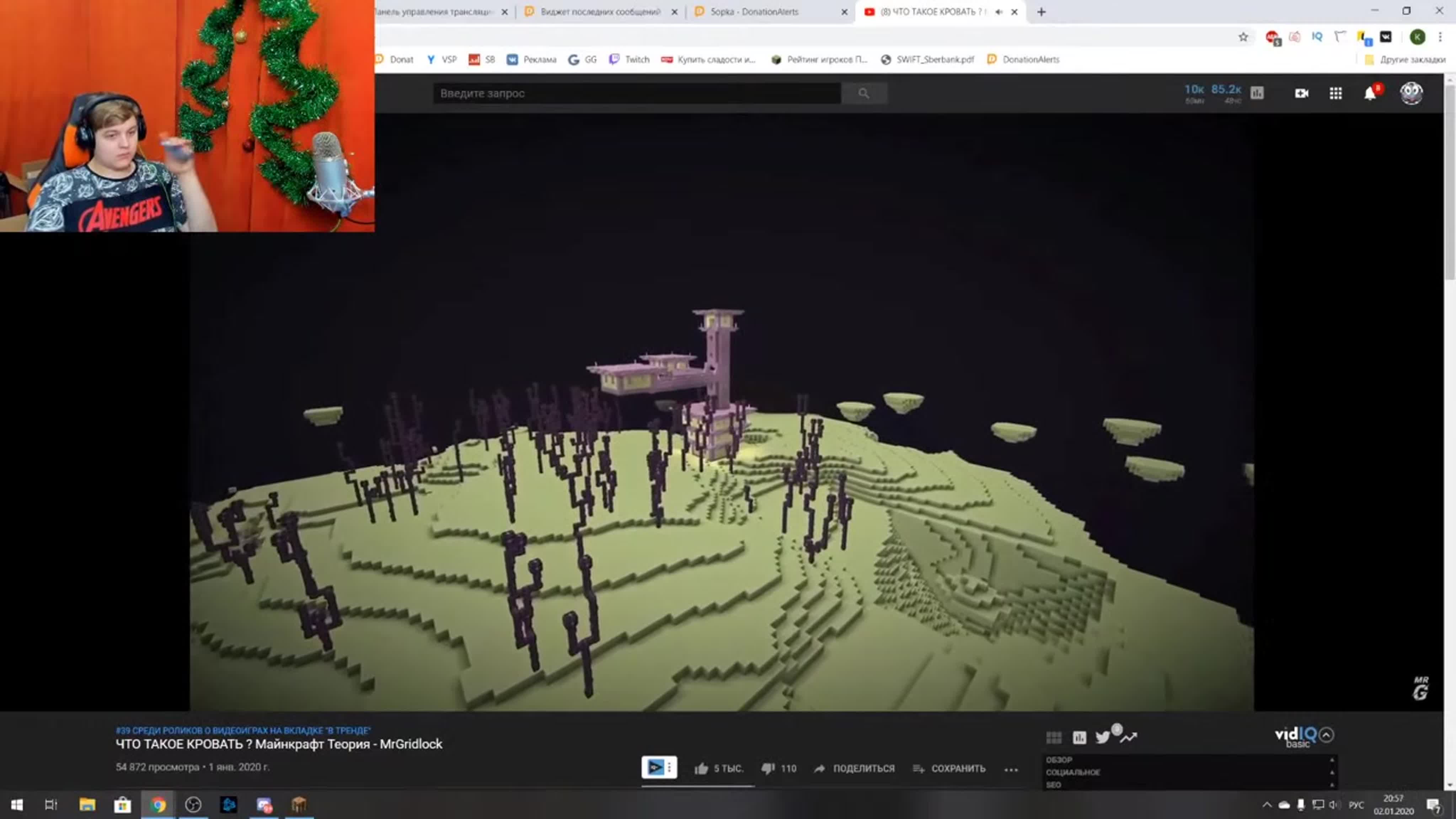
Task: Open the create video camera icon
Action: pos(1302,93)
